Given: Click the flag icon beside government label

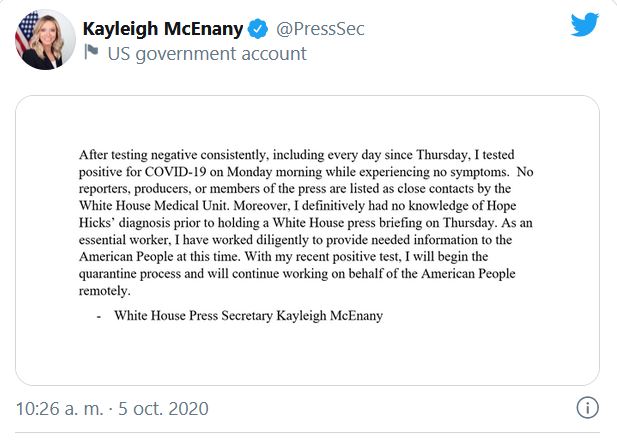Looking at the screenshot, I should point(92,54).
